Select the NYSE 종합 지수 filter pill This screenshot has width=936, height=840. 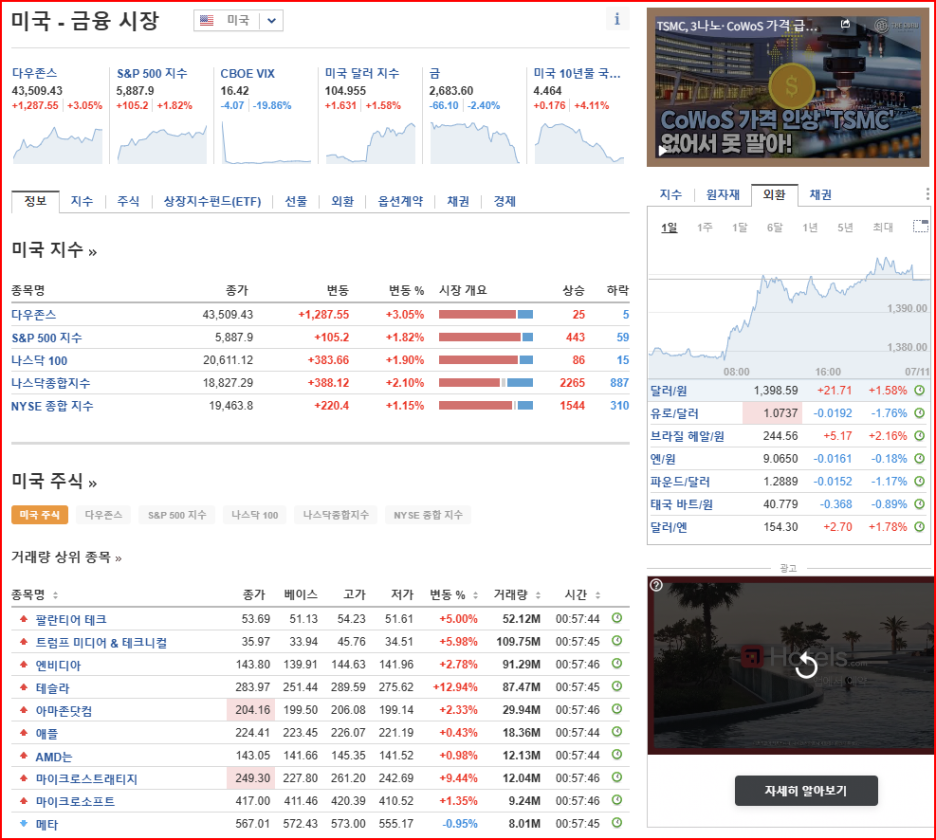click(428, 515)
